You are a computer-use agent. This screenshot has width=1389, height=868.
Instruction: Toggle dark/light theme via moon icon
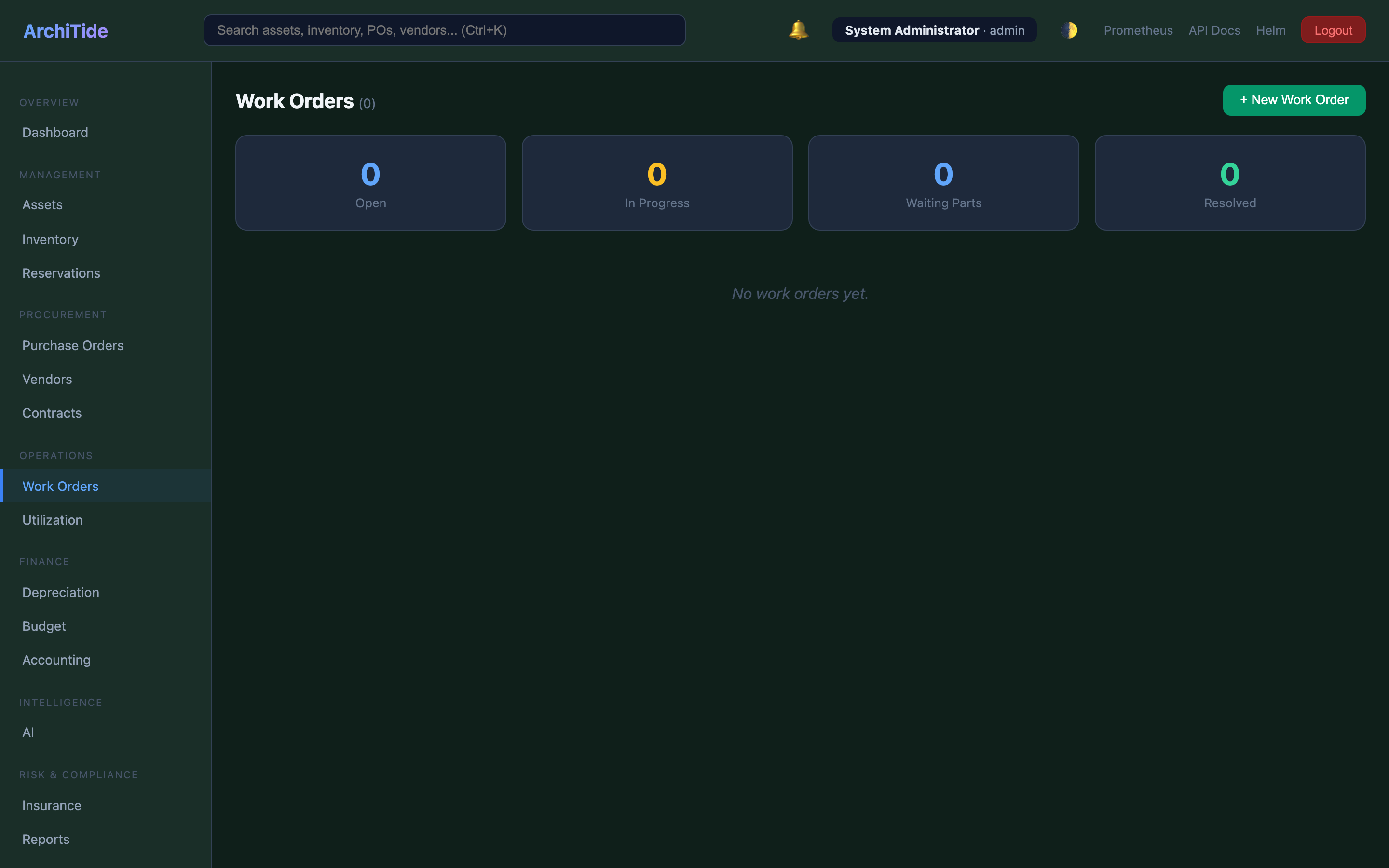coord(1069,30)
